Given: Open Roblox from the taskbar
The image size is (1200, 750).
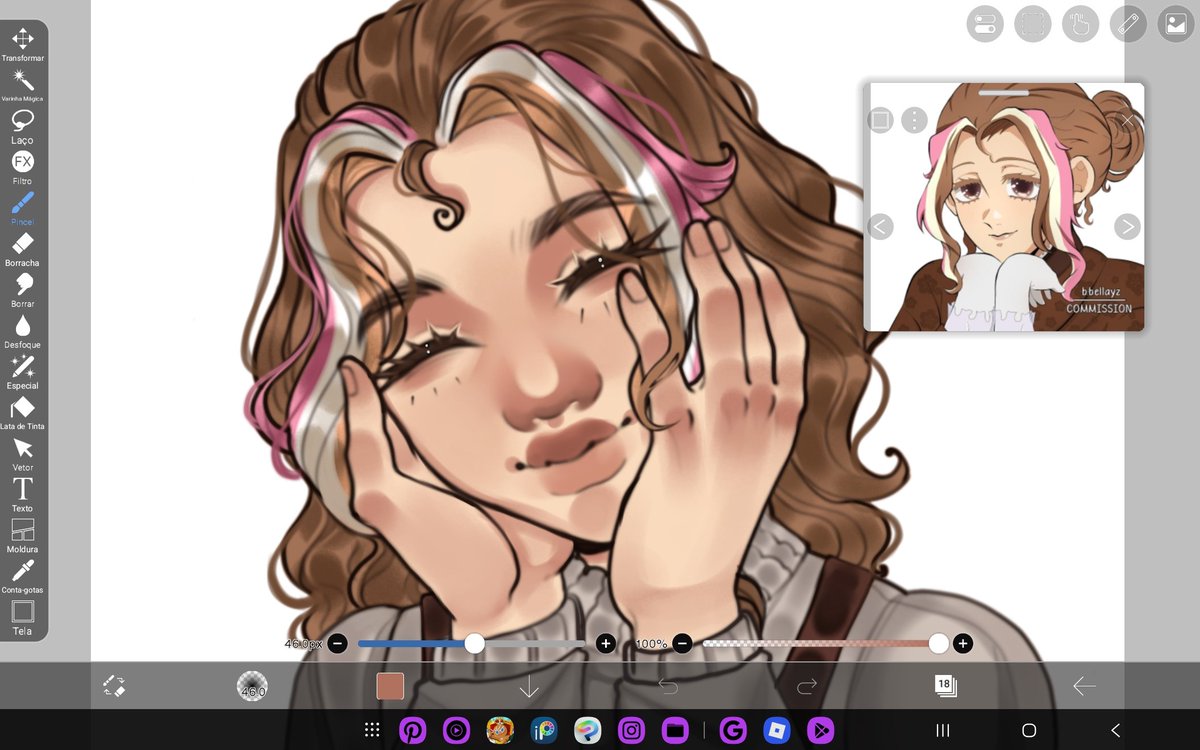Looking at the screenshot, I should pyautogui.click(x=776, y=731).
